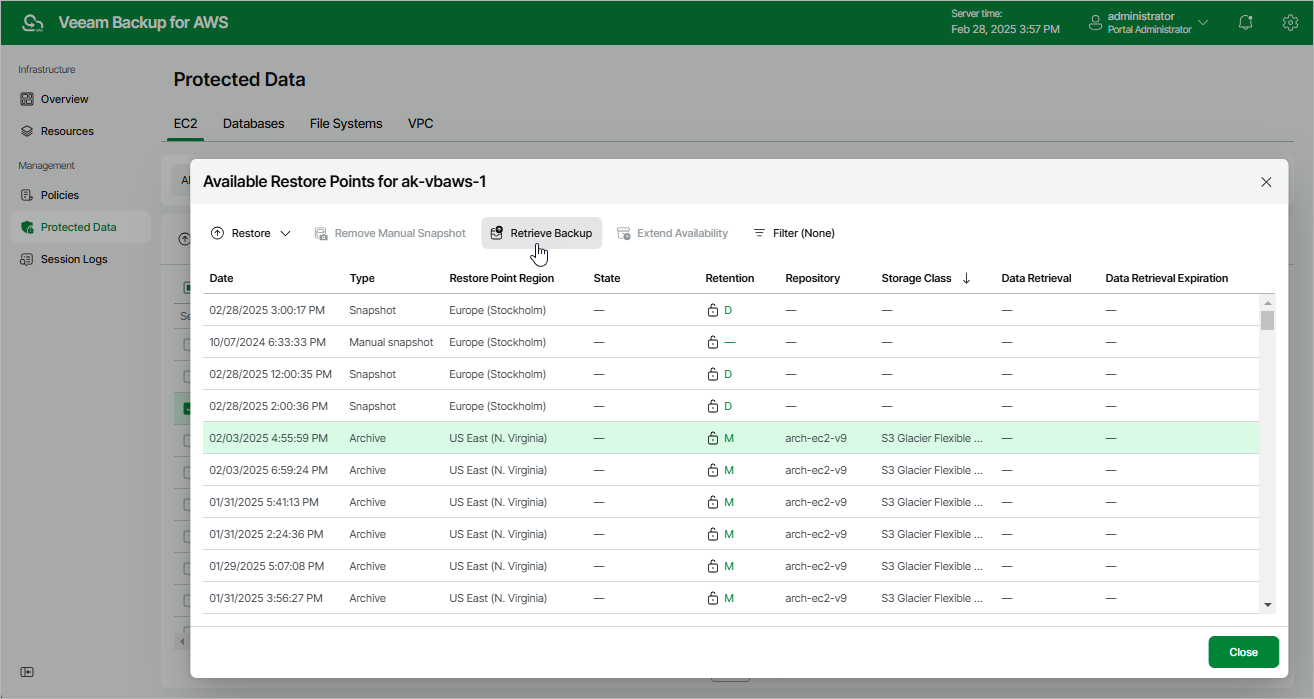Collapse the sidebar using bottom-left icon
1314x699 pixels.
pos(27,671)
